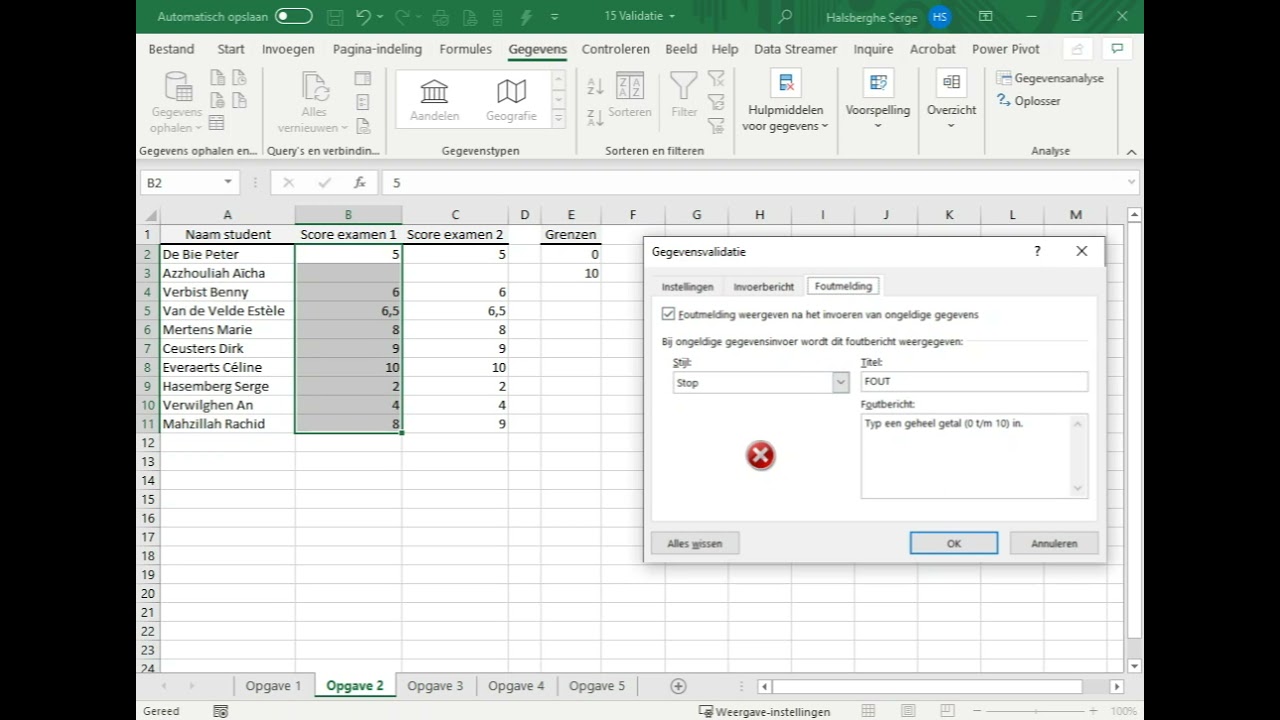Click the 'Score examen 2' header cell

tap(455, 235)
